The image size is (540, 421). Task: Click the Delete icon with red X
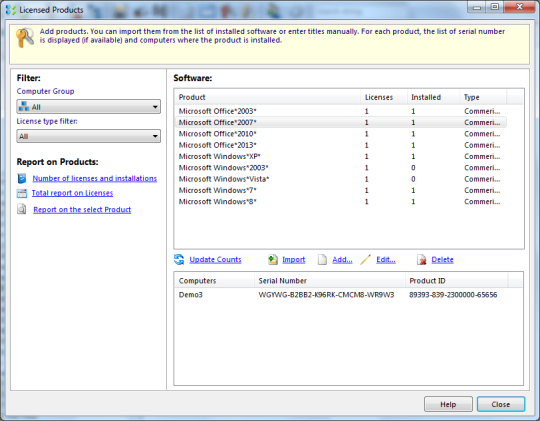[422, 259]
